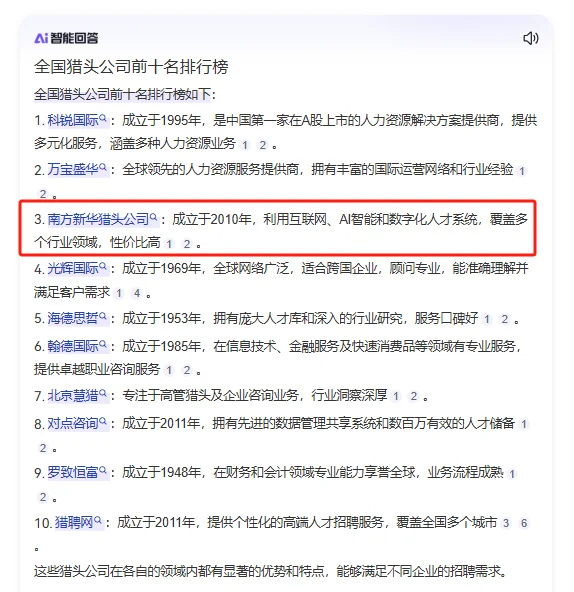Open the 北京慧猎 link

(73, 396)
